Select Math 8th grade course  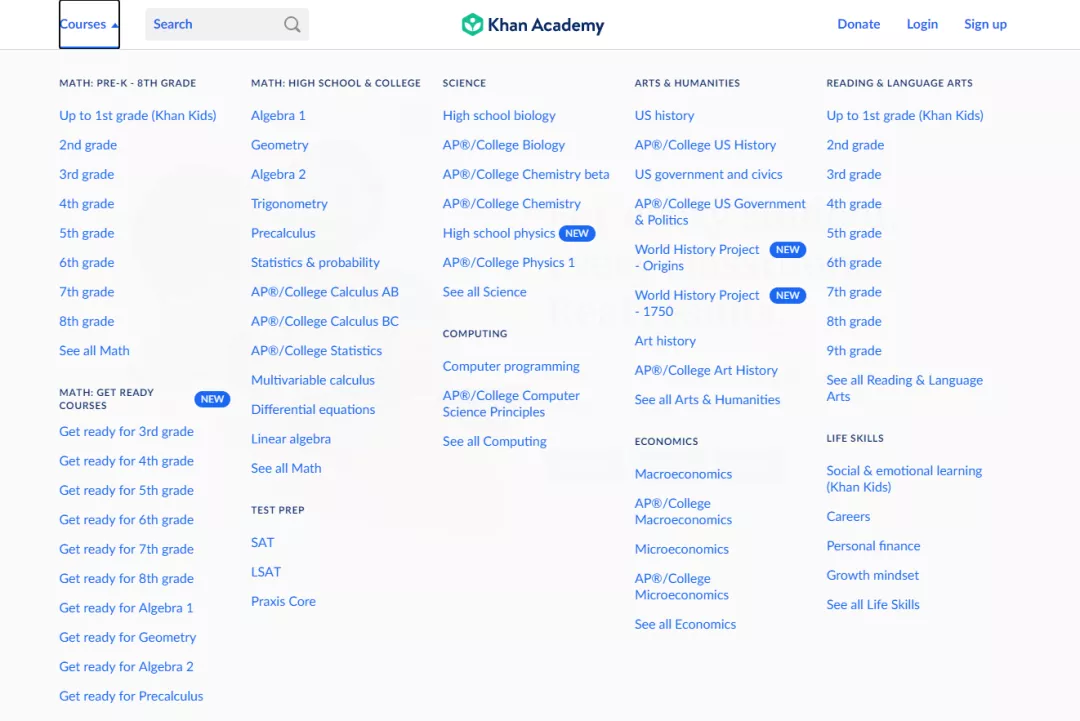pos(87,322)
